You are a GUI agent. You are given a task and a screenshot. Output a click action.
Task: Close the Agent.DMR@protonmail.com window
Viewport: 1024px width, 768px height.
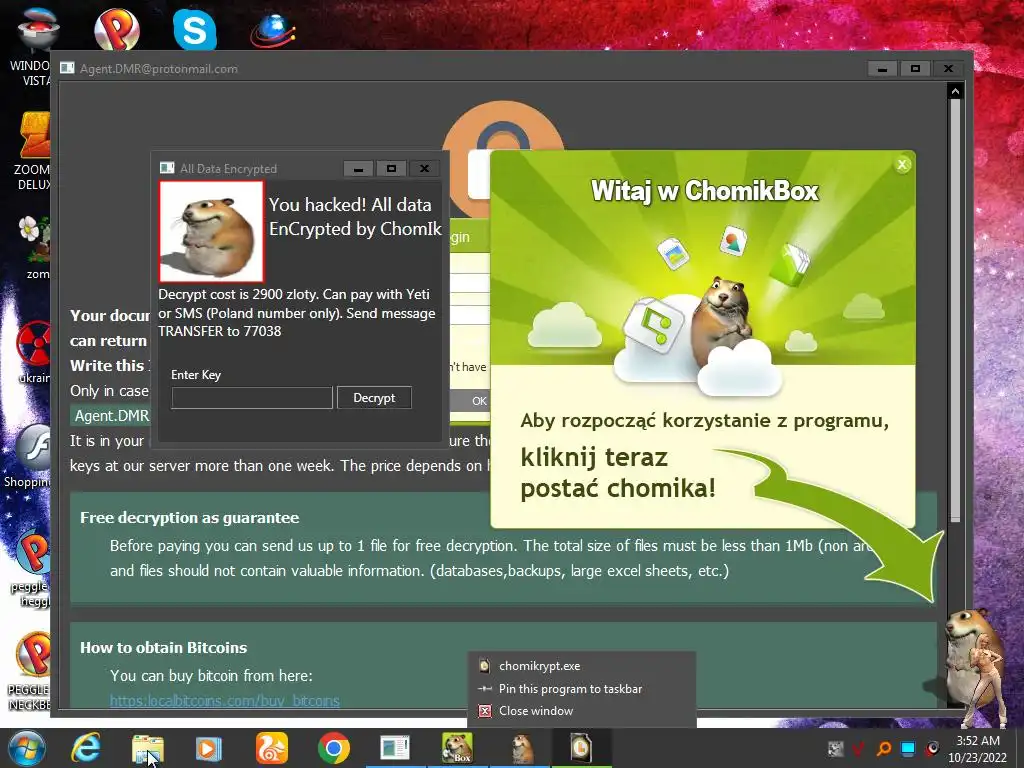coord(948,69)
